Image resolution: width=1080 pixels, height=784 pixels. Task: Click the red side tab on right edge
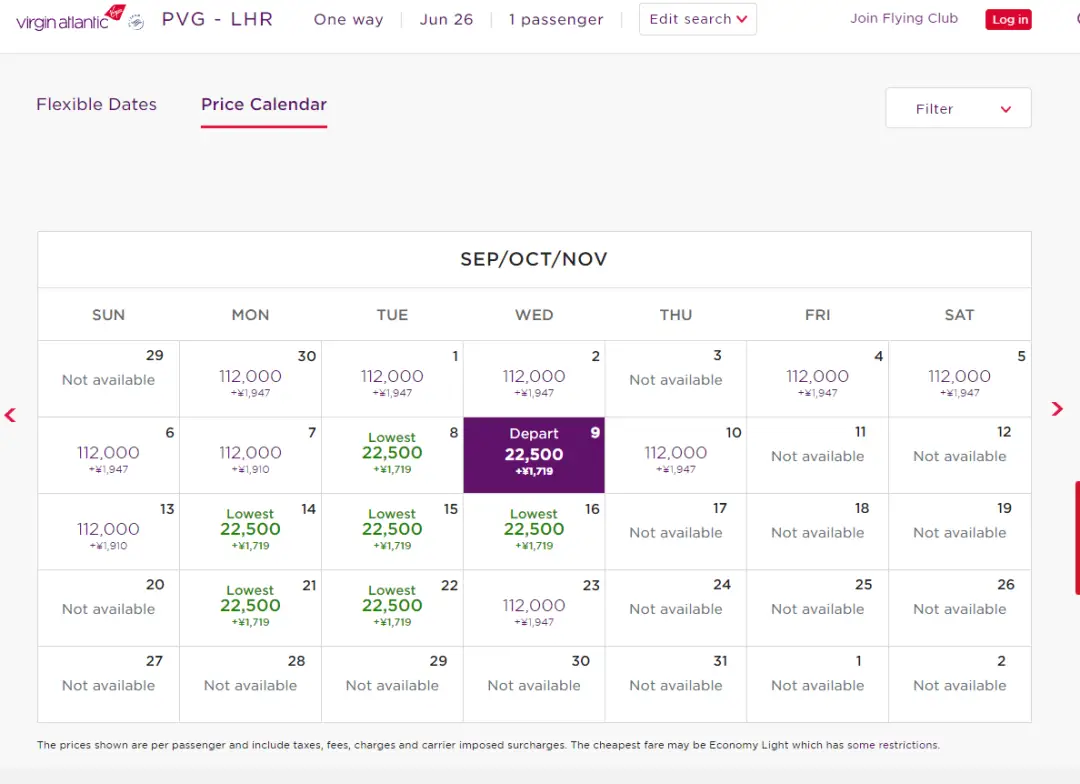[1076, 537]
